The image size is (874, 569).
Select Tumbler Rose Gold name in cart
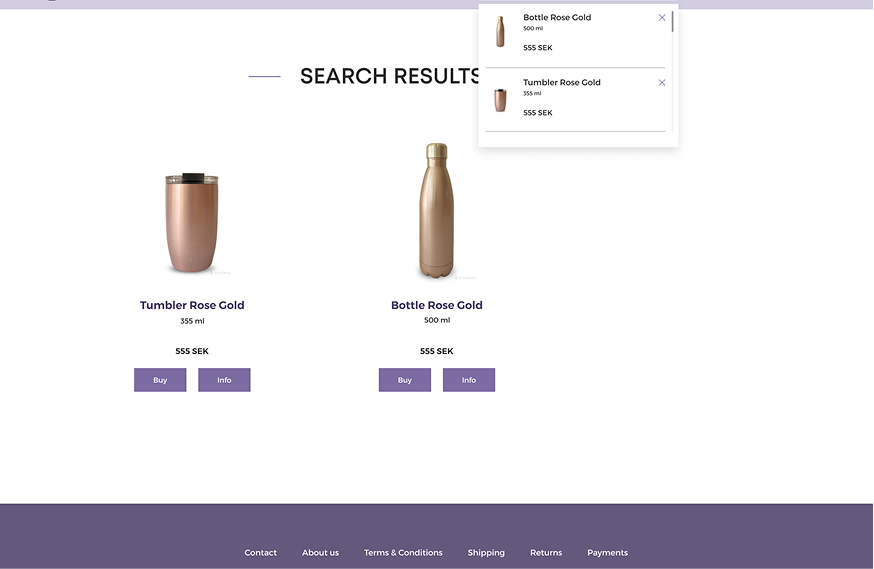[x=561, y=82]
